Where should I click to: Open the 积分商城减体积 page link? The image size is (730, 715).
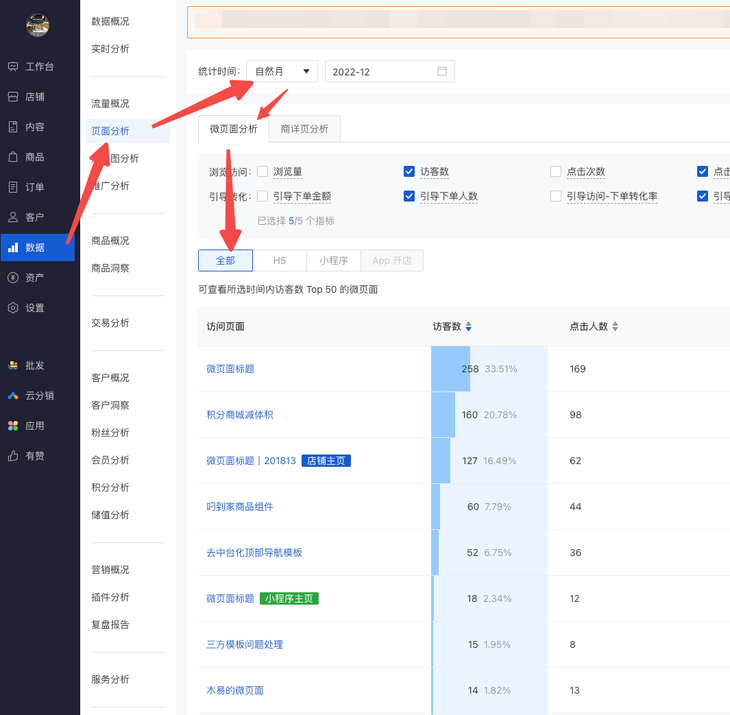pyautogui.click(x=239, y=415)
